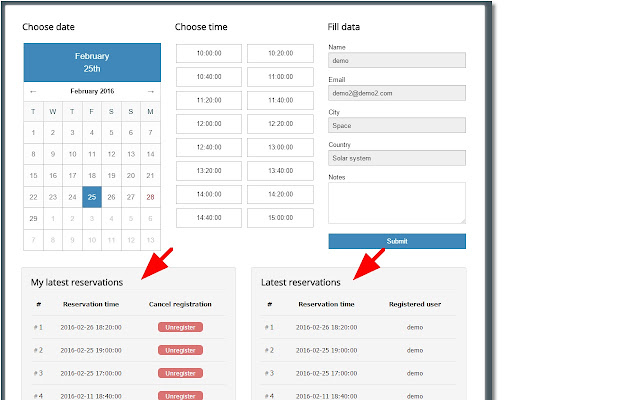Select the 14:40:00 time slot
This screenshot has width=640, height=400.
pyautogui.click(x=209, y=218)
